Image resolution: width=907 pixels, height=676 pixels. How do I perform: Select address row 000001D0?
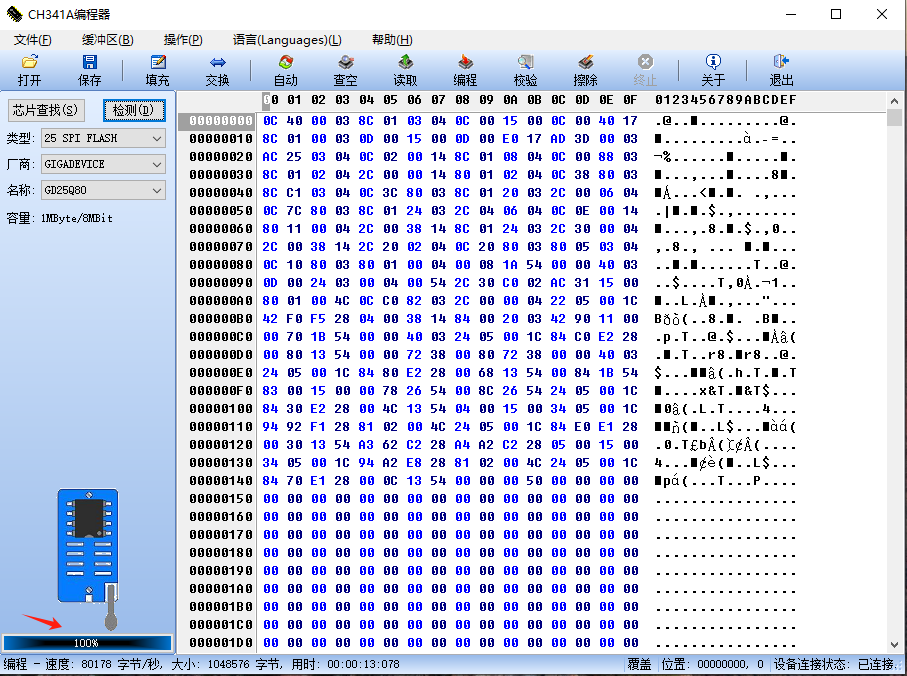pos(221,642)
